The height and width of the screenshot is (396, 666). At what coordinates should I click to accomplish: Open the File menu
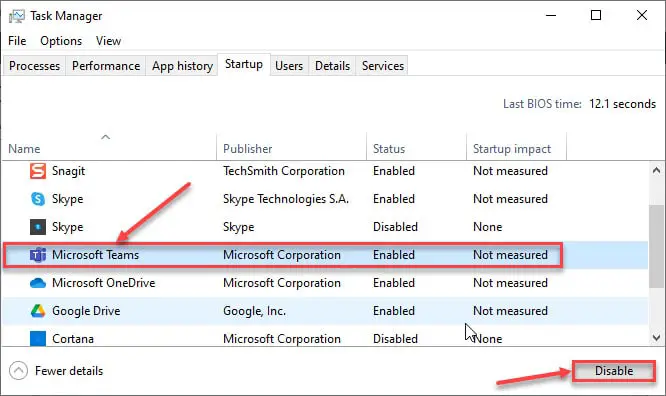(x=17, y=41)
